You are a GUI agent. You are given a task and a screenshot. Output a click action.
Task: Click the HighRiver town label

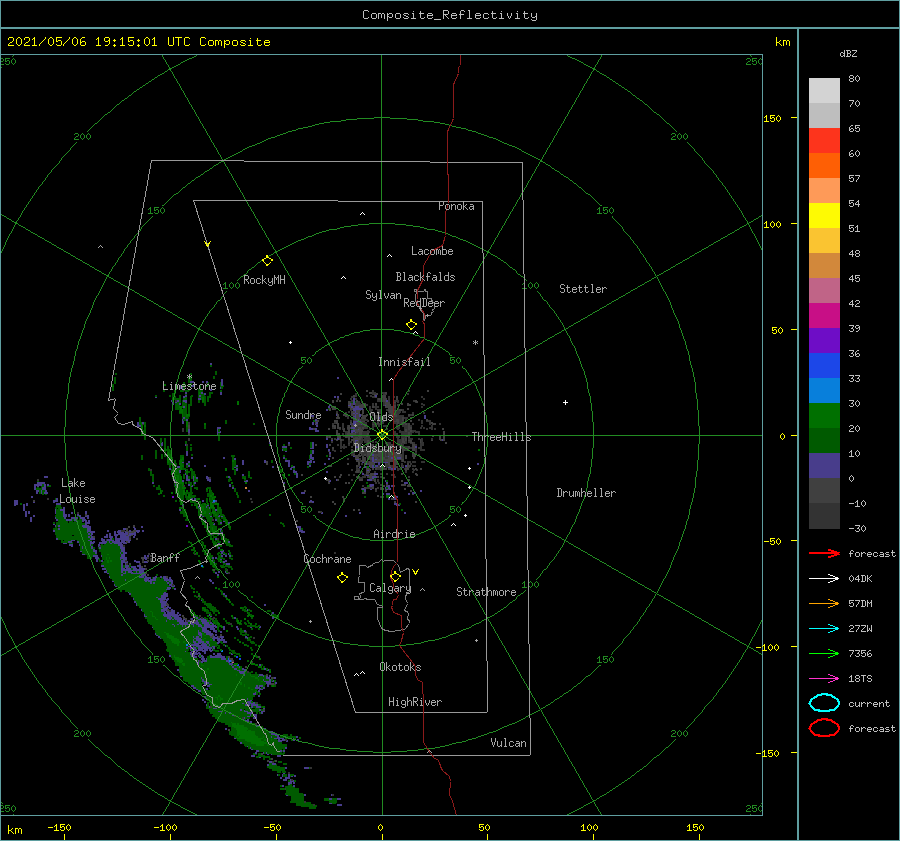[415, 702]
